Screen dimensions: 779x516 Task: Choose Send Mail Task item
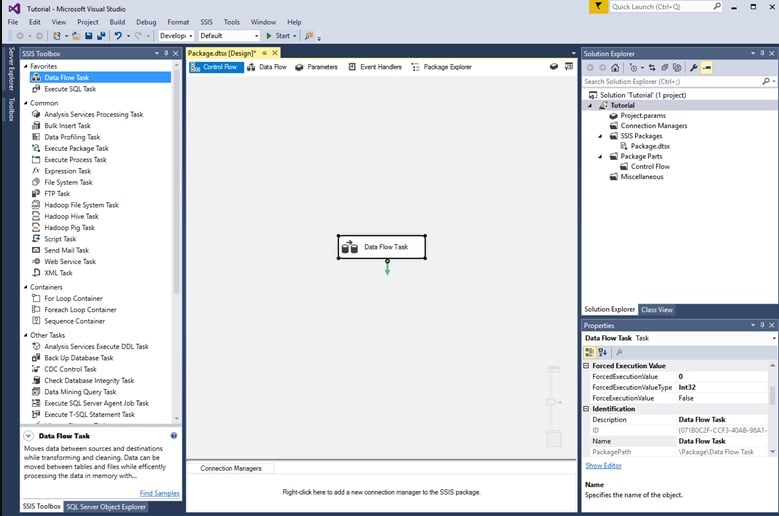click(x=66, y=250)
